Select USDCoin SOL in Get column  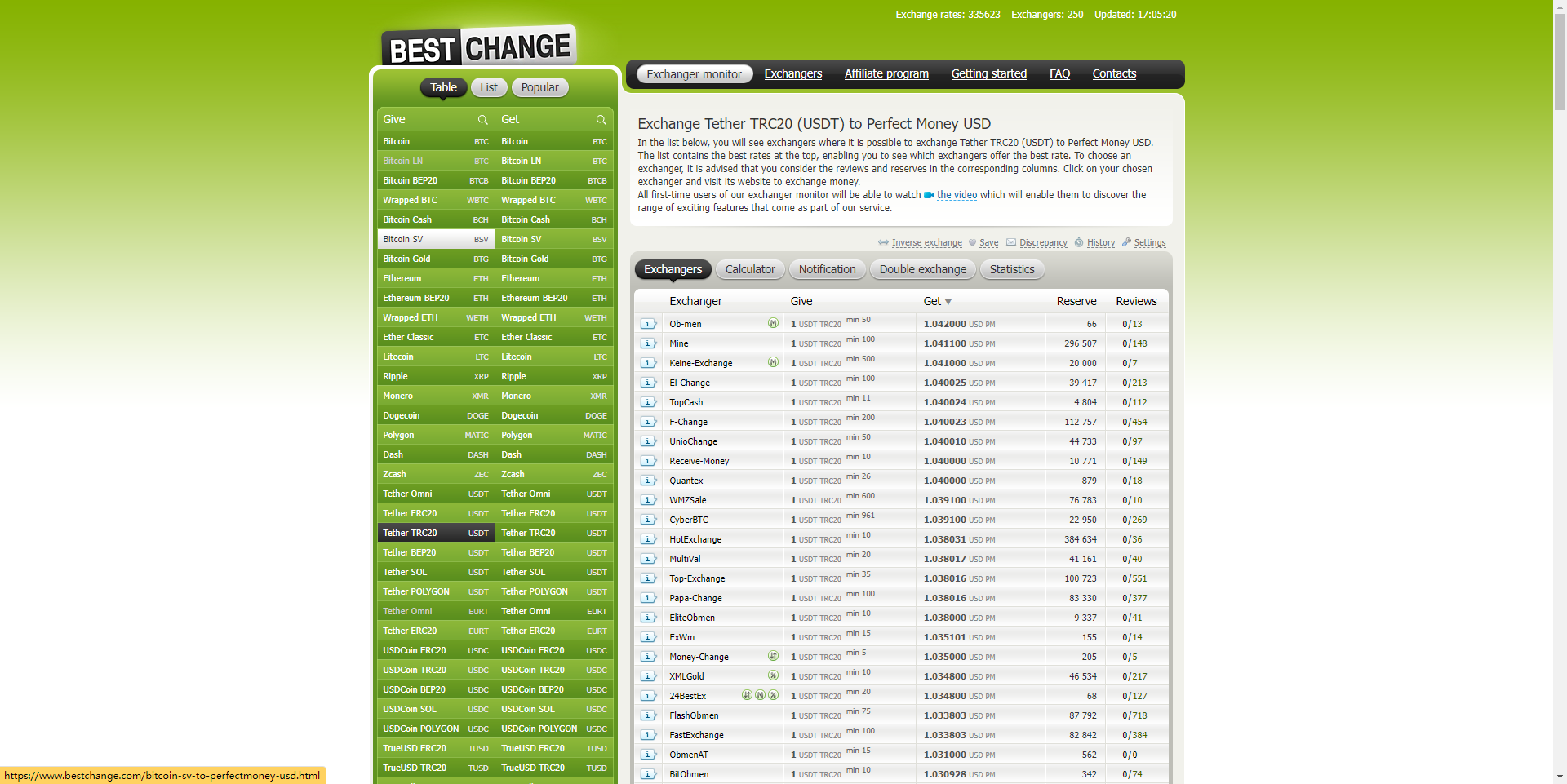click(554, 709)
